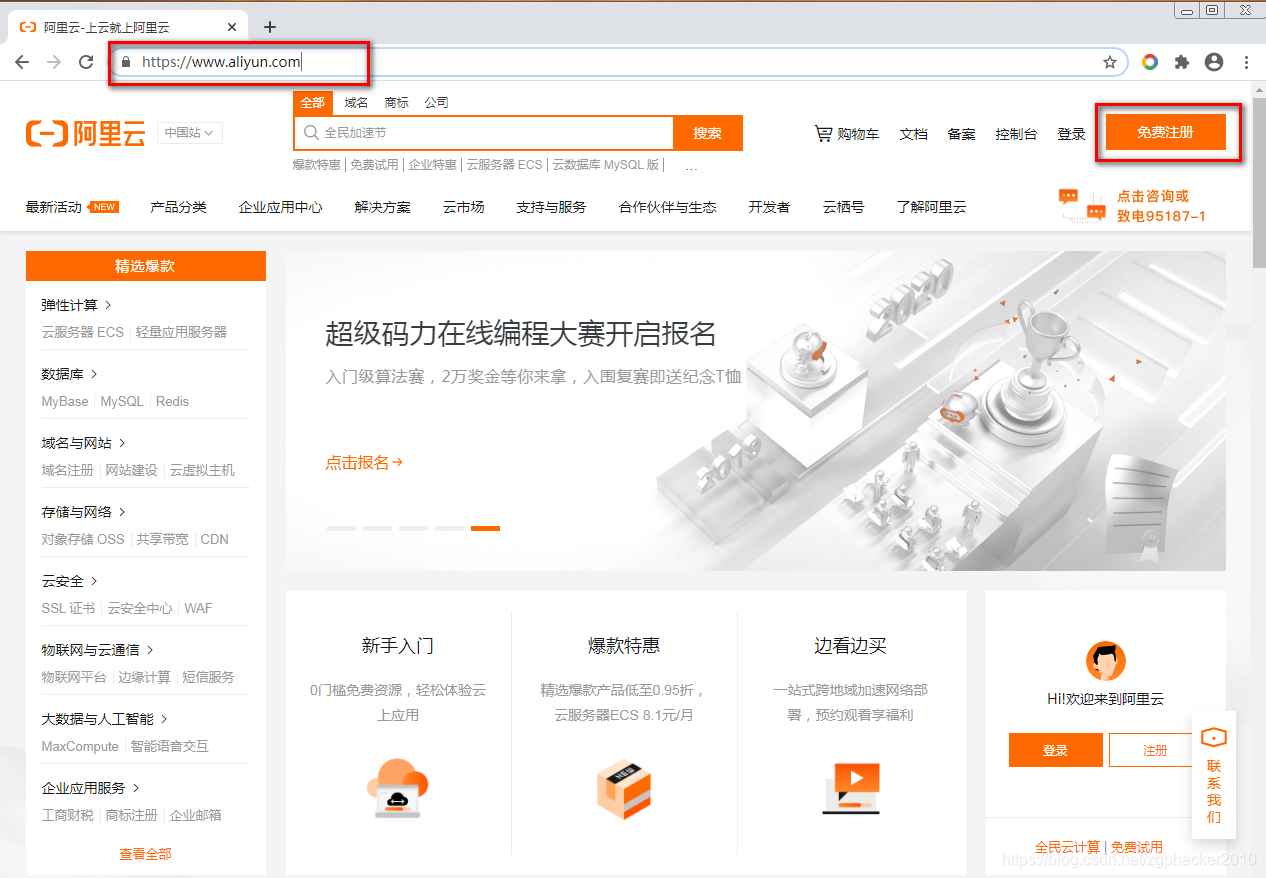The height and width of the screenshot is (878, 1266).
Task: Open the 解决方案 menu
Action: coord(383,207)
